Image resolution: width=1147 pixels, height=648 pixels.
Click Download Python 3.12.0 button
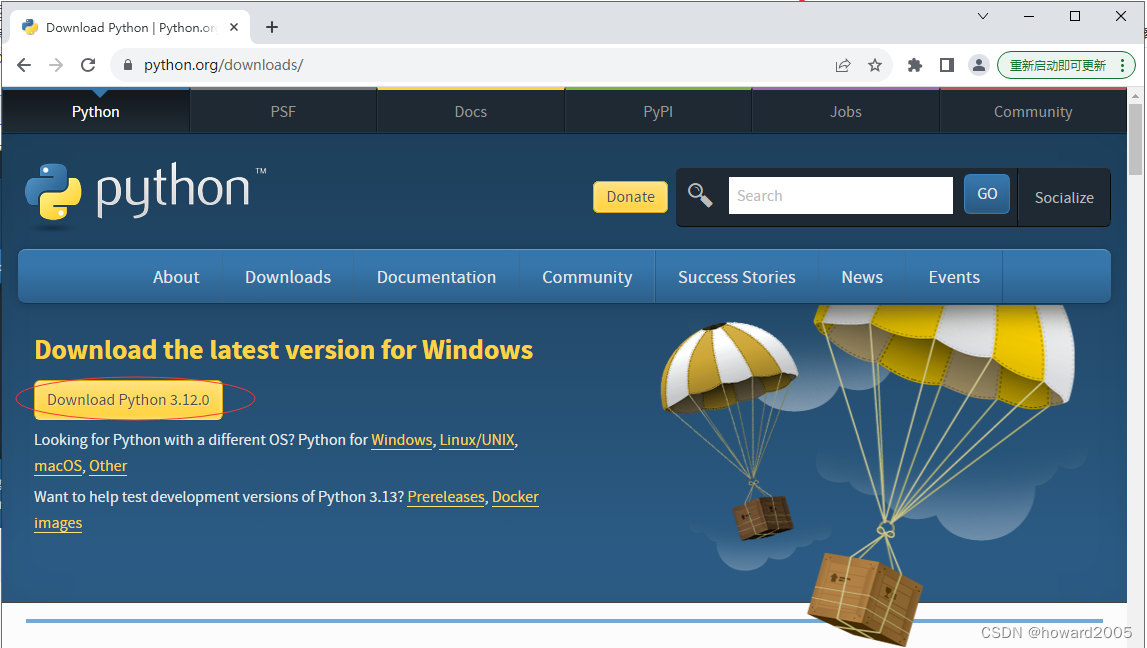pyautogui.click(x=128, y=400)
